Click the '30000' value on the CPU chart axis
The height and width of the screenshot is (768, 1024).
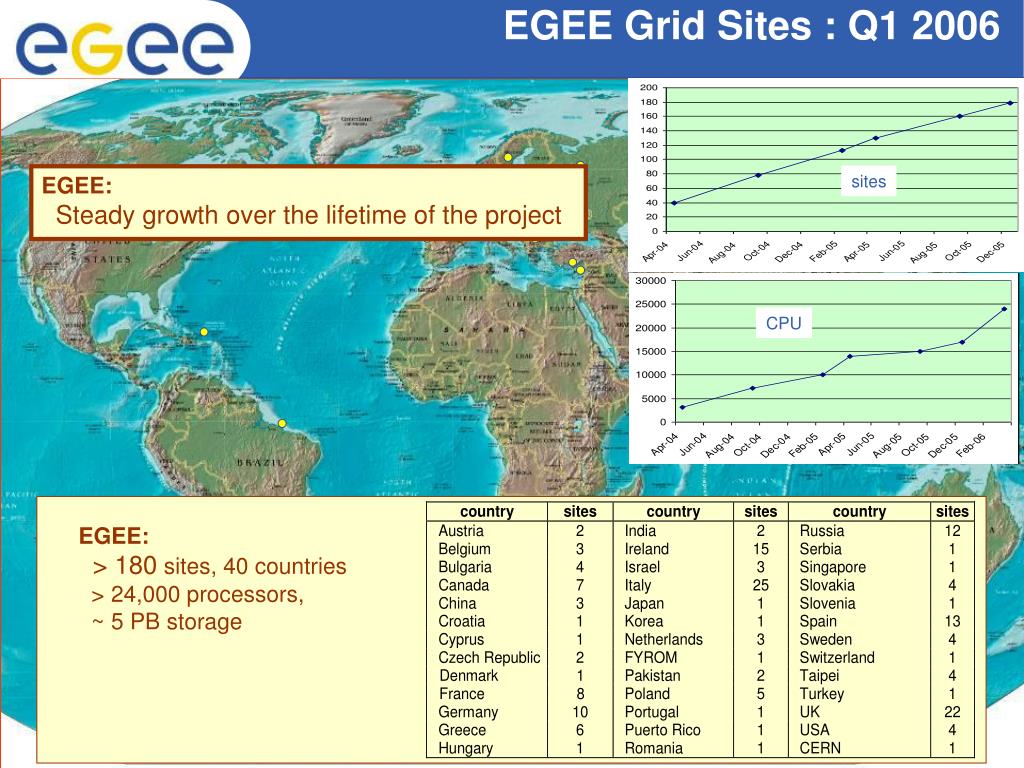pos(650,281)
